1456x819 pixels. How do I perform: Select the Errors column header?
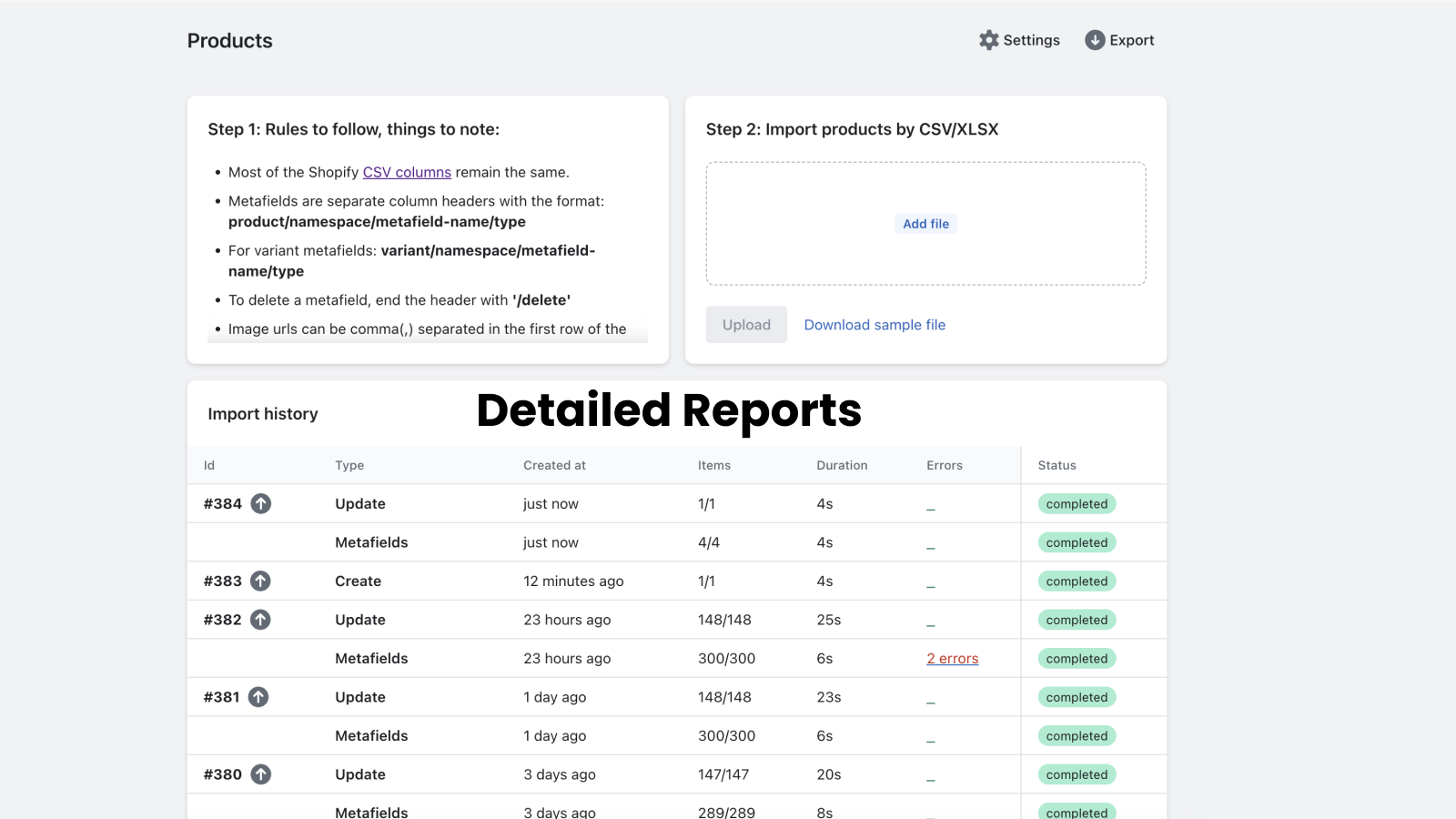pos(944,465)
